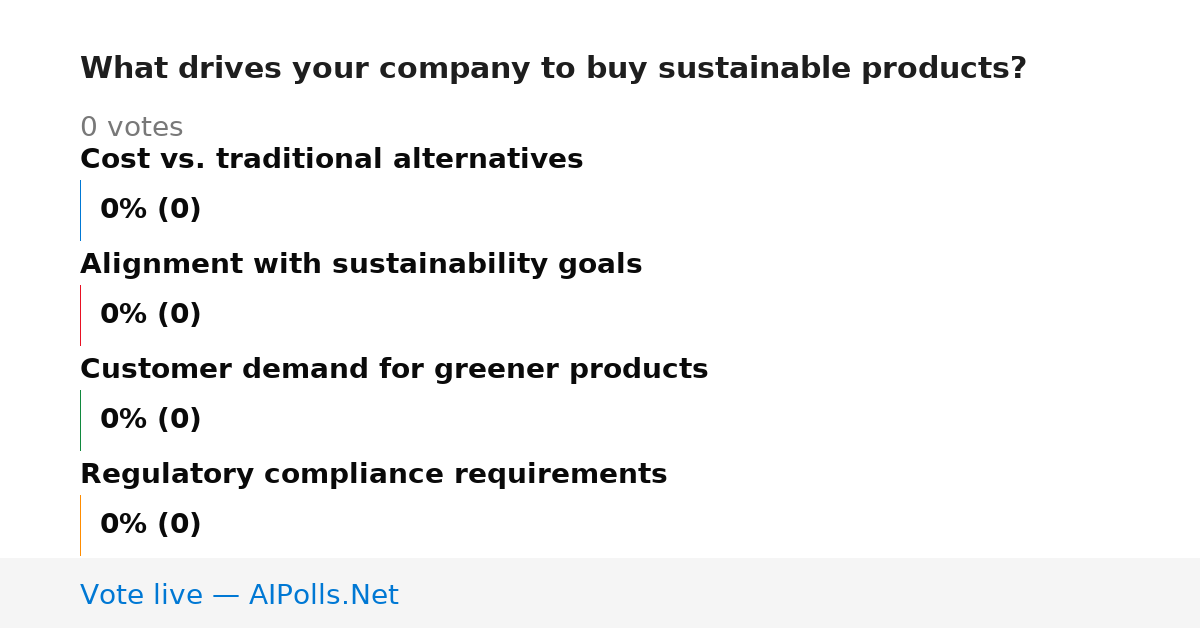The width and height of the screenshot is (1200, 628).
Task: Click the (0) vote count for Customer demand
Action: pos(179,420)
